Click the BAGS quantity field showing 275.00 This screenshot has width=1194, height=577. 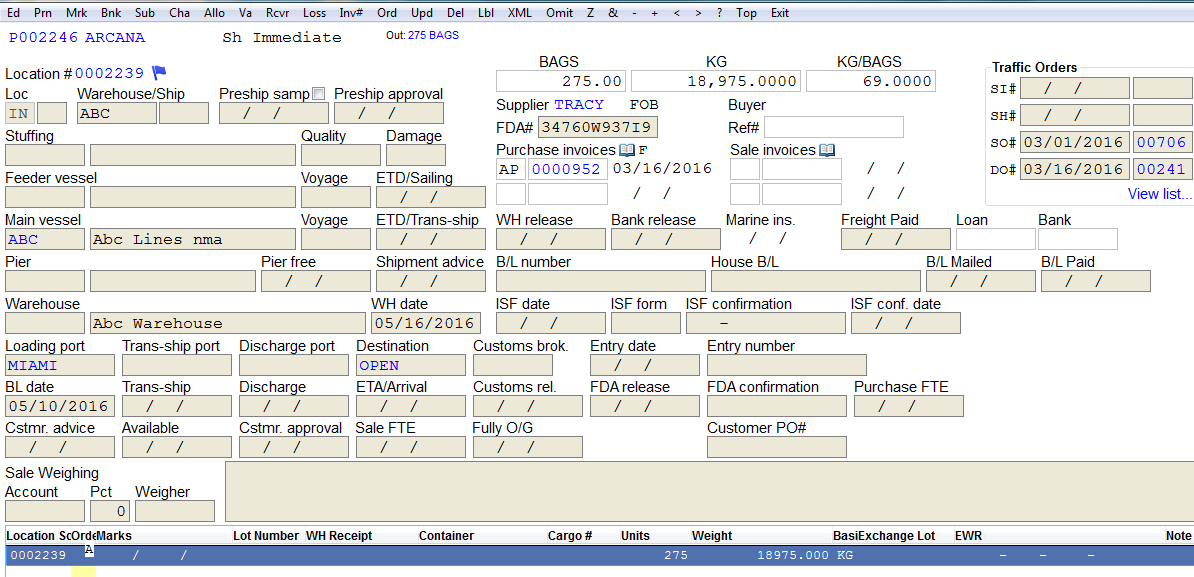(560, 81)
